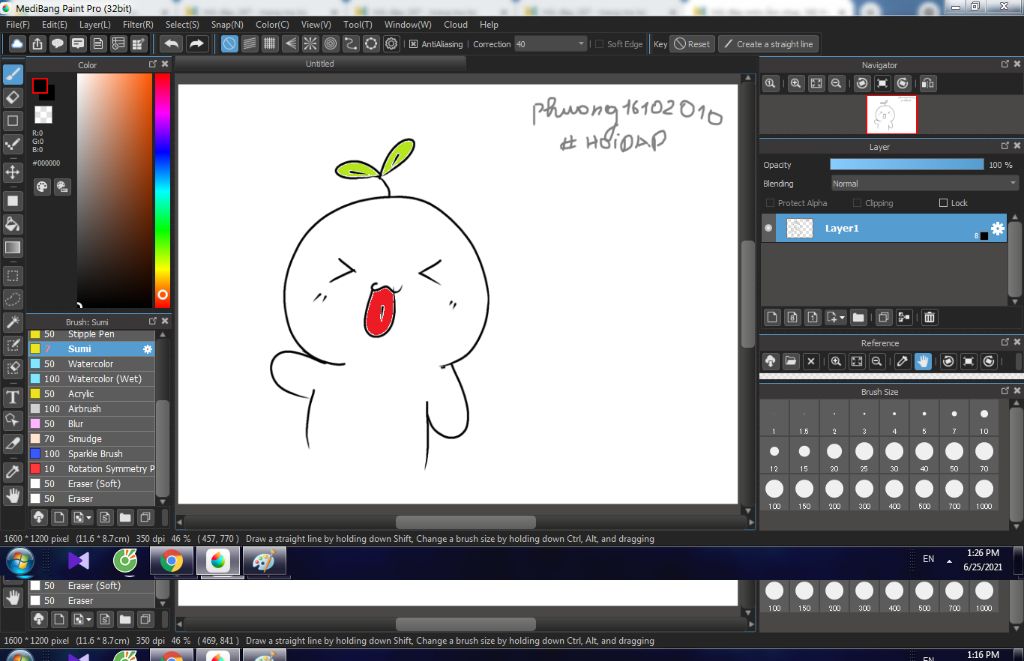The width and height of the screenshot is (1024, 661).
Task: Toggle the hand tool in the Reference panel
Action: (923, 361)
